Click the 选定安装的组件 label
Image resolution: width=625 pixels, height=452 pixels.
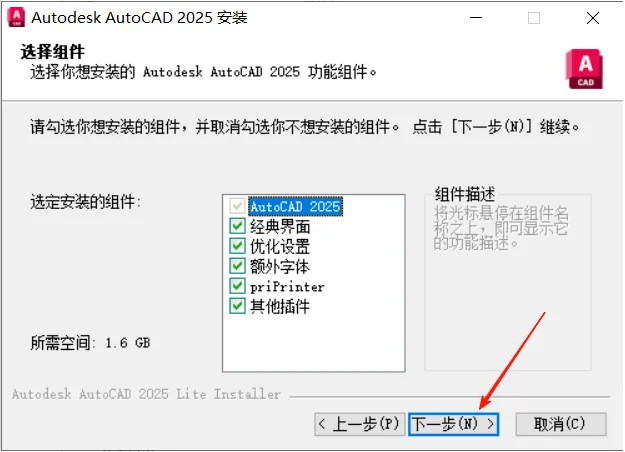point(85,202)
